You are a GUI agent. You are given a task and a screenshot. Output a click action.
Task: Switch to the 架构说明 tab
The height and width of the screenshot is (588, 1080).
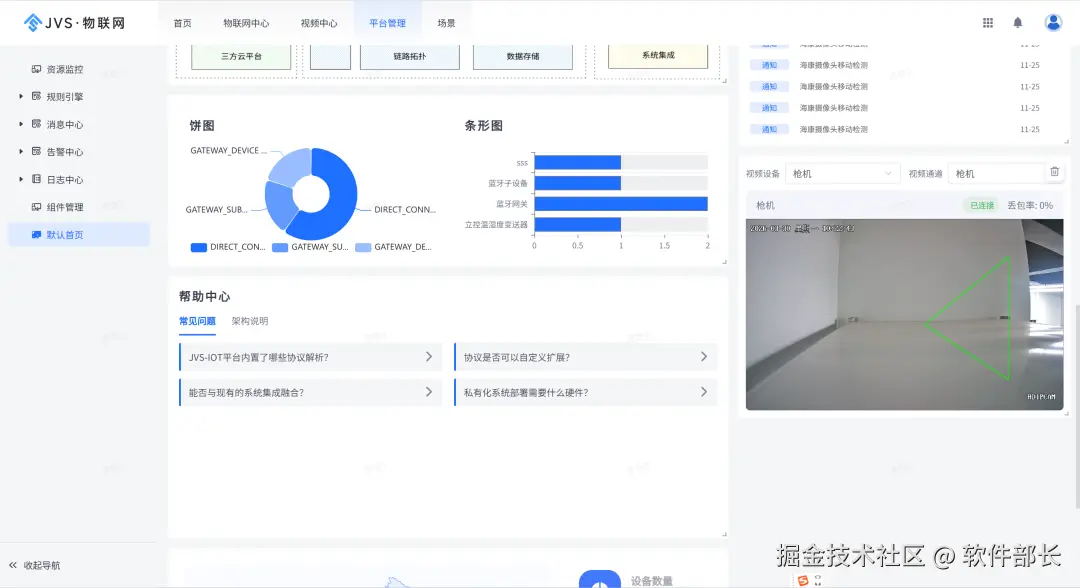pyautogui.click(x=248, y=322)
